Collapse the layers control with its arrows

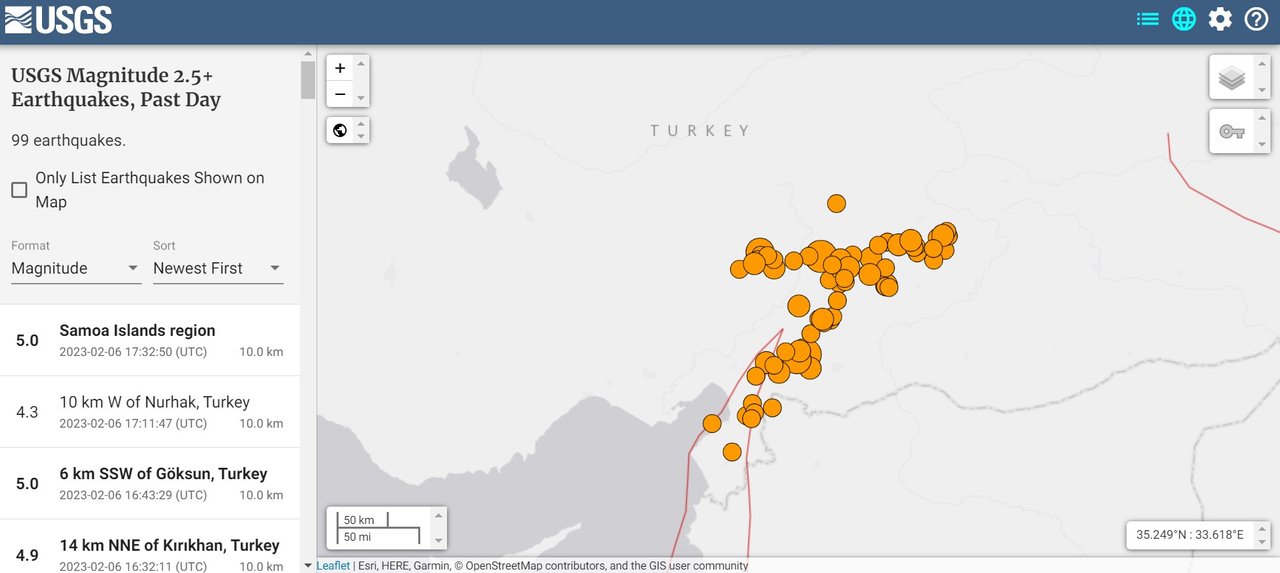(x=1262, y=77)
